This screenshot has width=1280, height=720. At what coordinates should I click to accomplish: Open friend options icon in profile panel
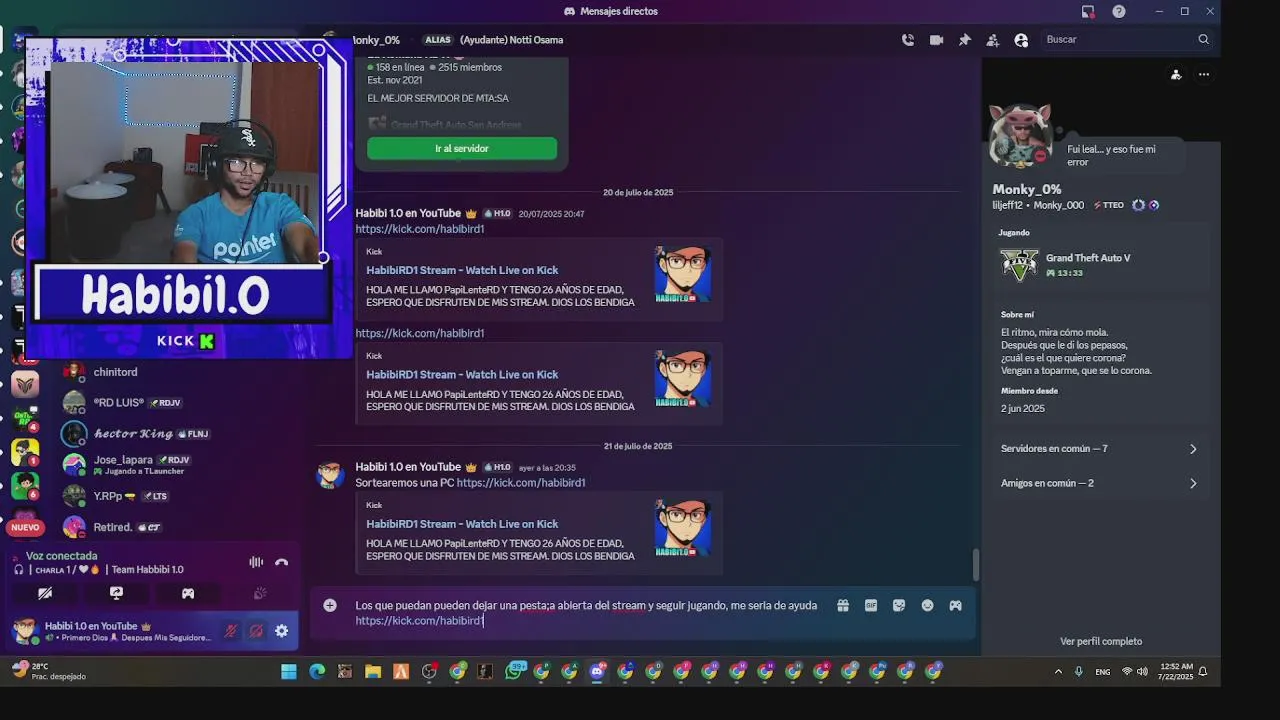tap(1176, 74)
